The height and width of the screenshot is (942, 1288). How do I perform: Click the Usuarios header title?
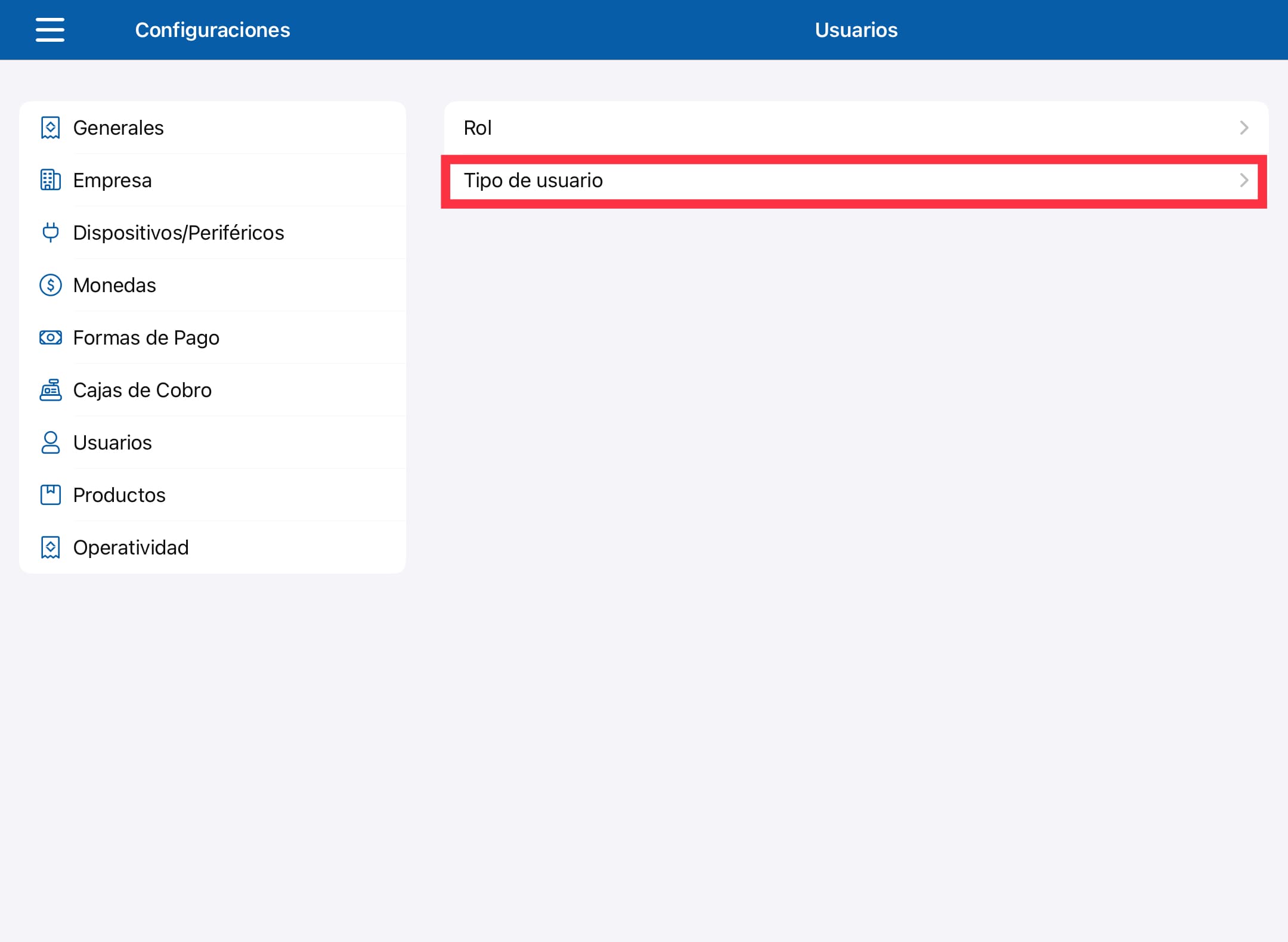(x=856, y=30)
